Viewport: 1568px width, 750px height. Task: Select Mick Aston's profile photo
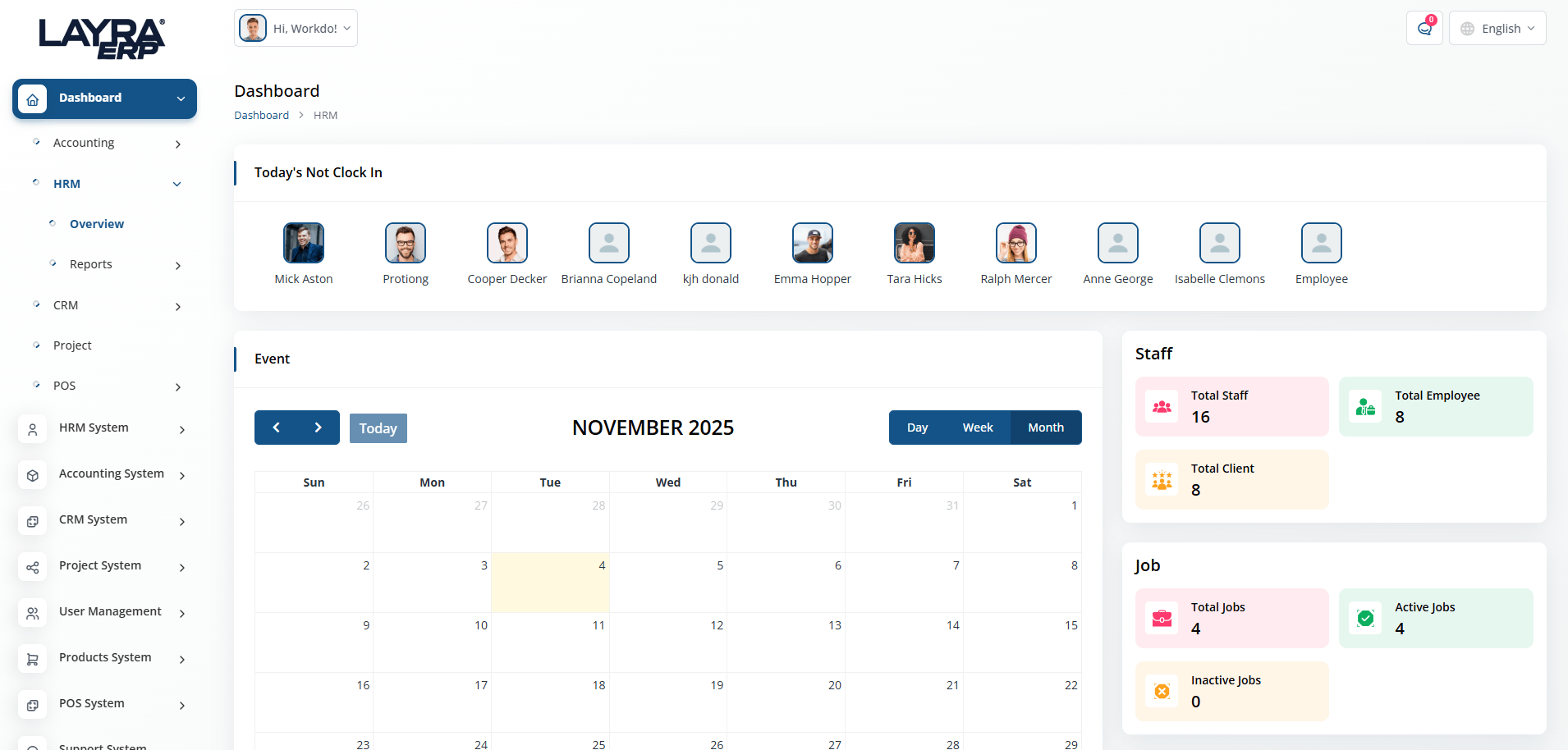pyautogui.click(x=304, y=243)
